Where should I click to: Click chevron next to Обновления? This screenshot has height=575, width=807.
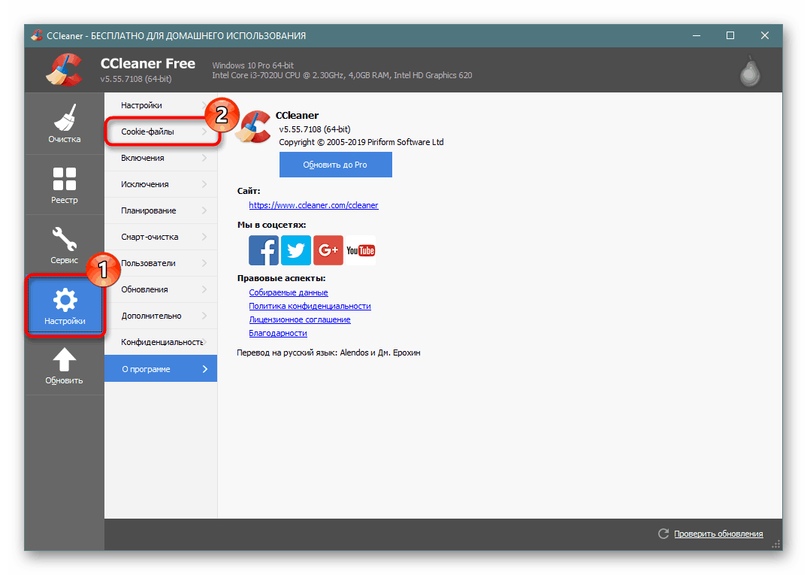pos(204,289)
